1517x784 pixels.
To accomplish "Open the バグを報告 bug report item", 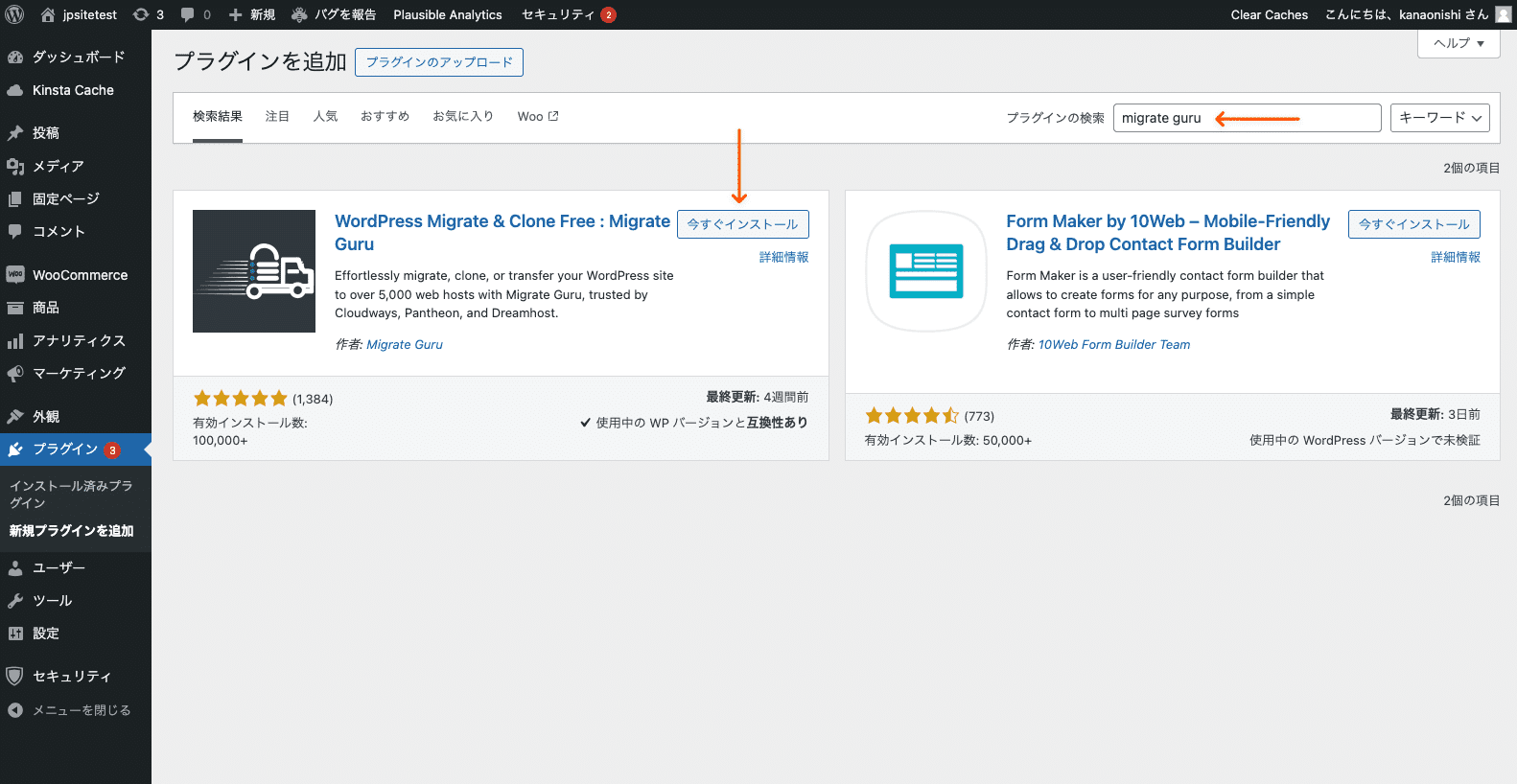I will point(334,14).
